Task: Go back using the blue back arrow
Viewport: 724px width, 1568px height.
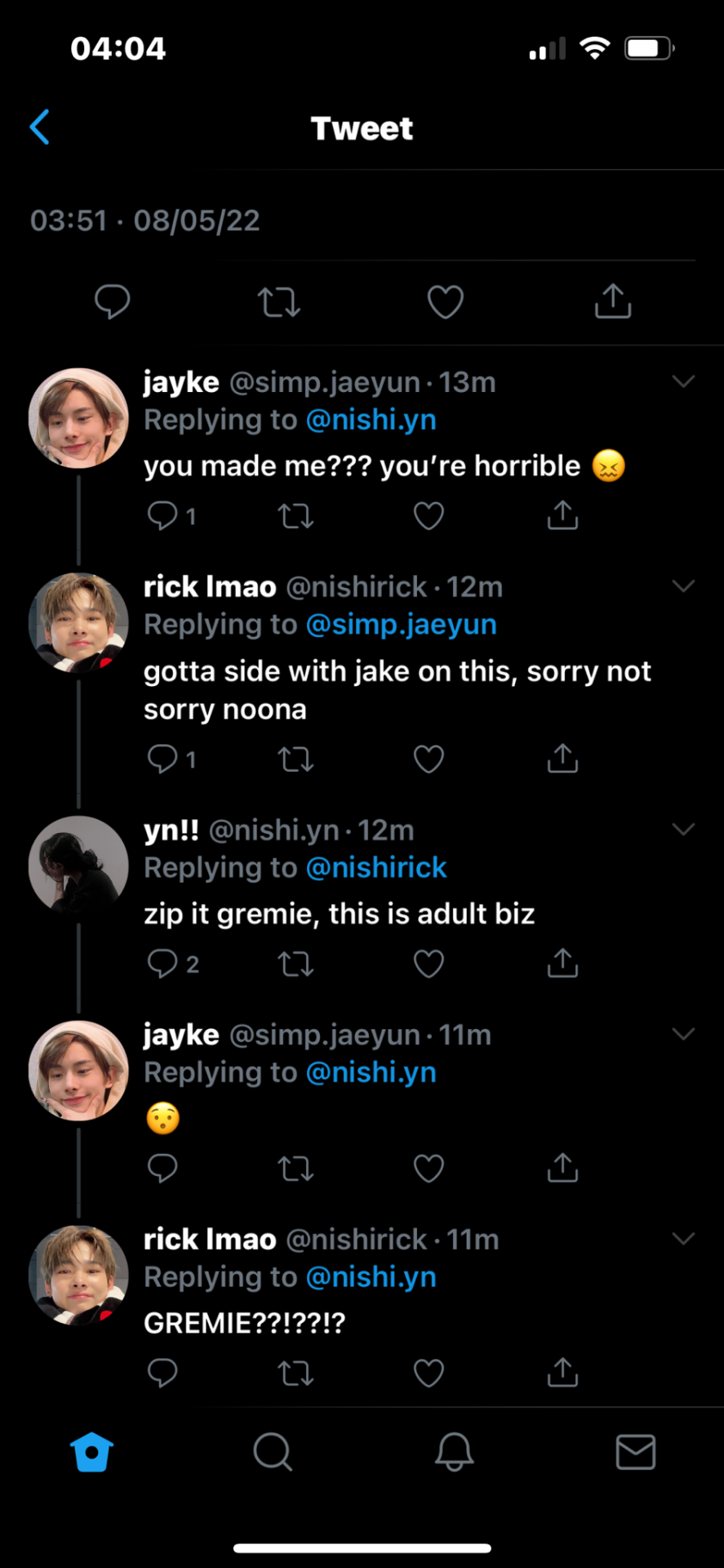Action: tap(40, 127)
